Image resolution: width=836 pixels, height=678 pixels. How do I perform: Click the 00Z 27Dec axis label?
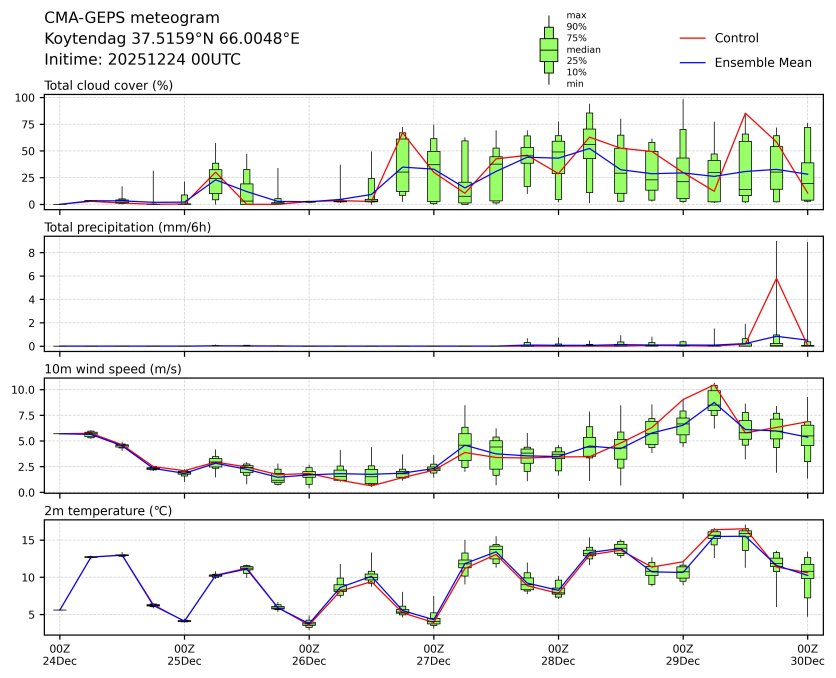point(433,655)
